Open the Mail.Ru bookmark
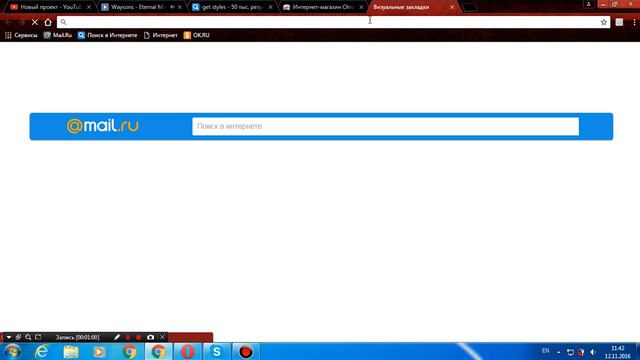 (58, 35)
